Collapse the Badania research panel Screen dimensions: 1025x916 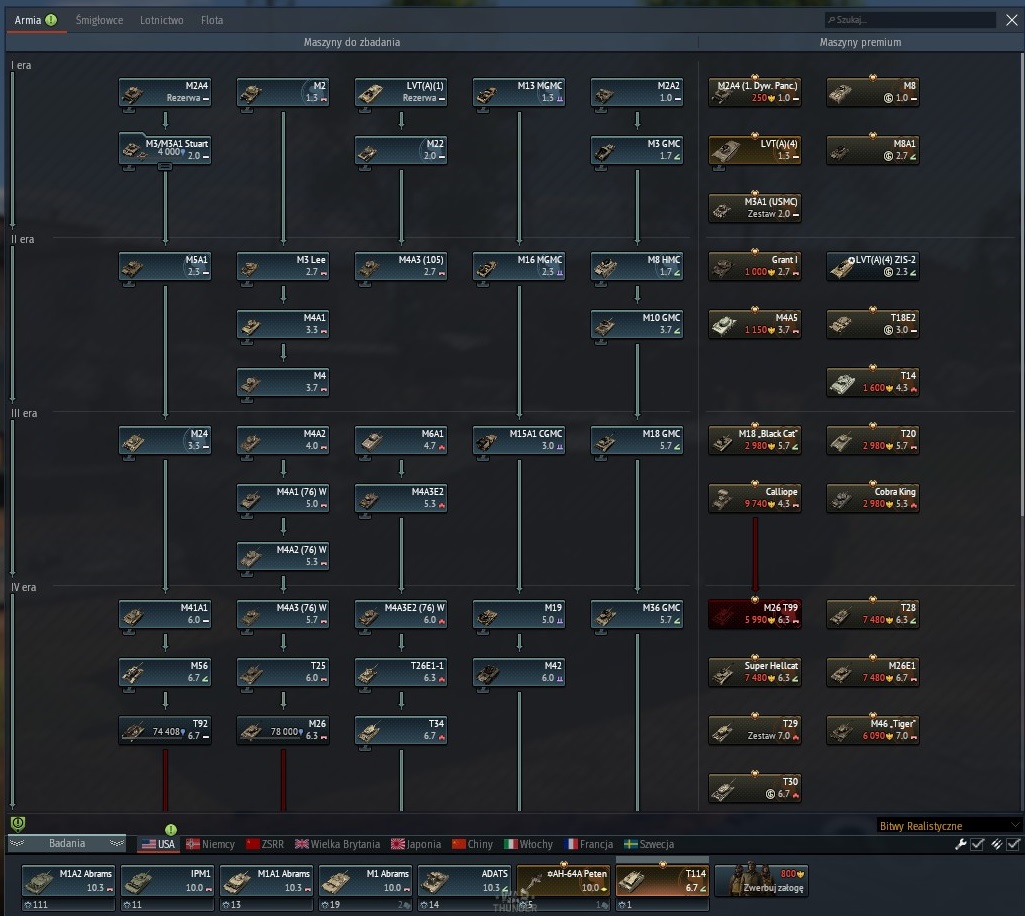(x=67, y=843)
